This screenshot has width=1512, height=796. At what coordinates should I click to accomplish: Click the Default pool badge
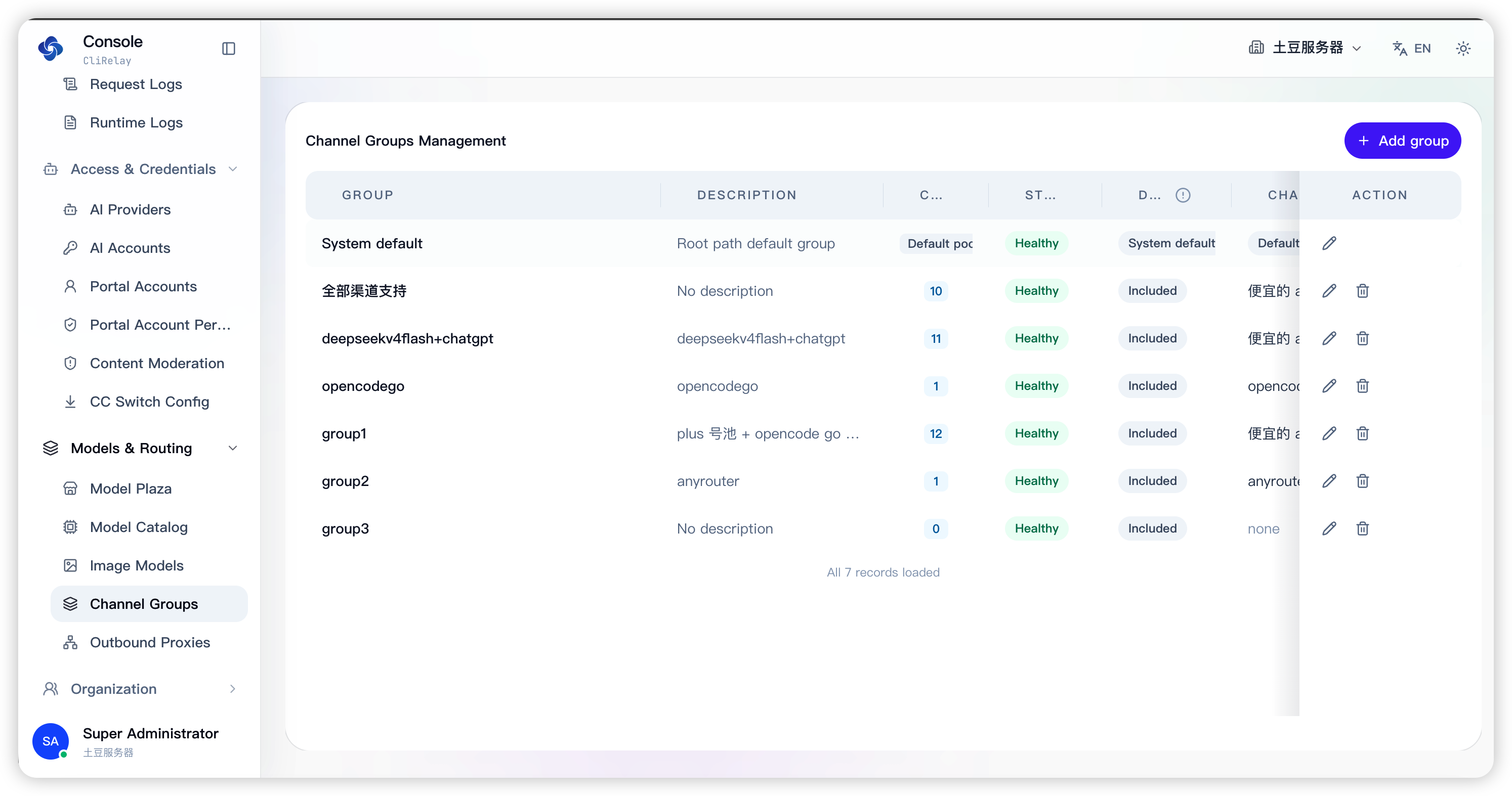(936, 243)
